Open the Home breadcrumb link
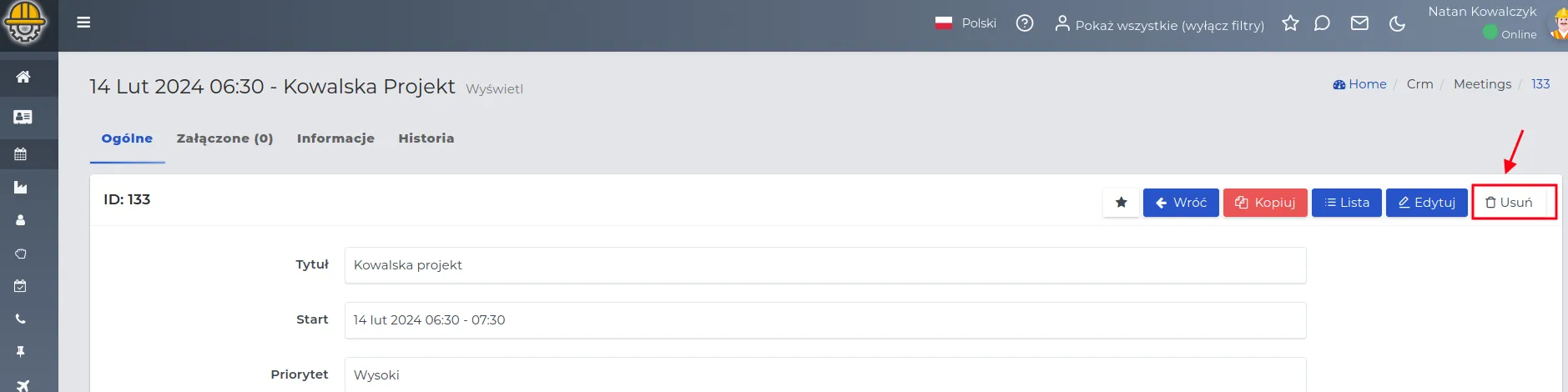1568x392 pixels. 1359,84
